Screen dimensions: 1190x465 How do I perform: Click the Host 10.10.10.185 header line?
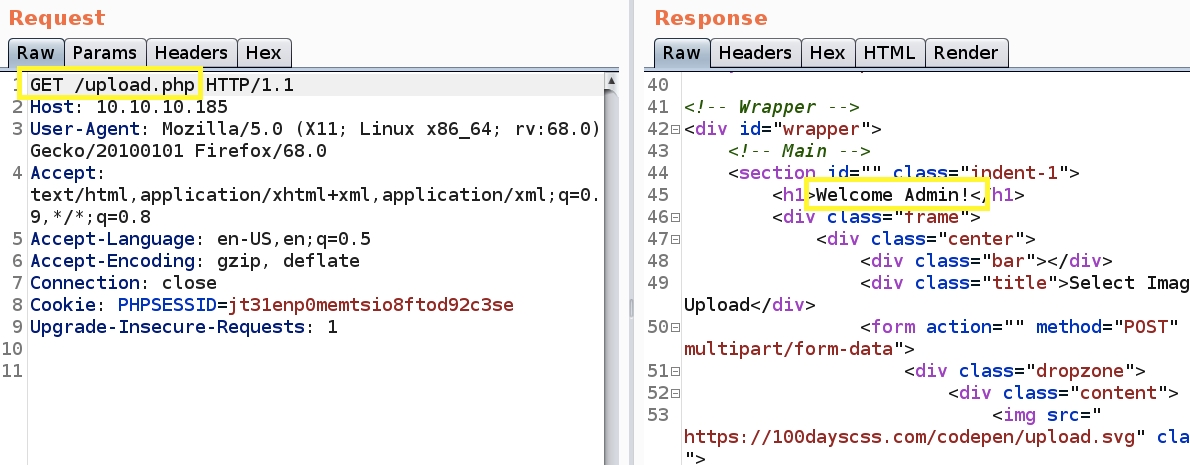click(128, 106)
